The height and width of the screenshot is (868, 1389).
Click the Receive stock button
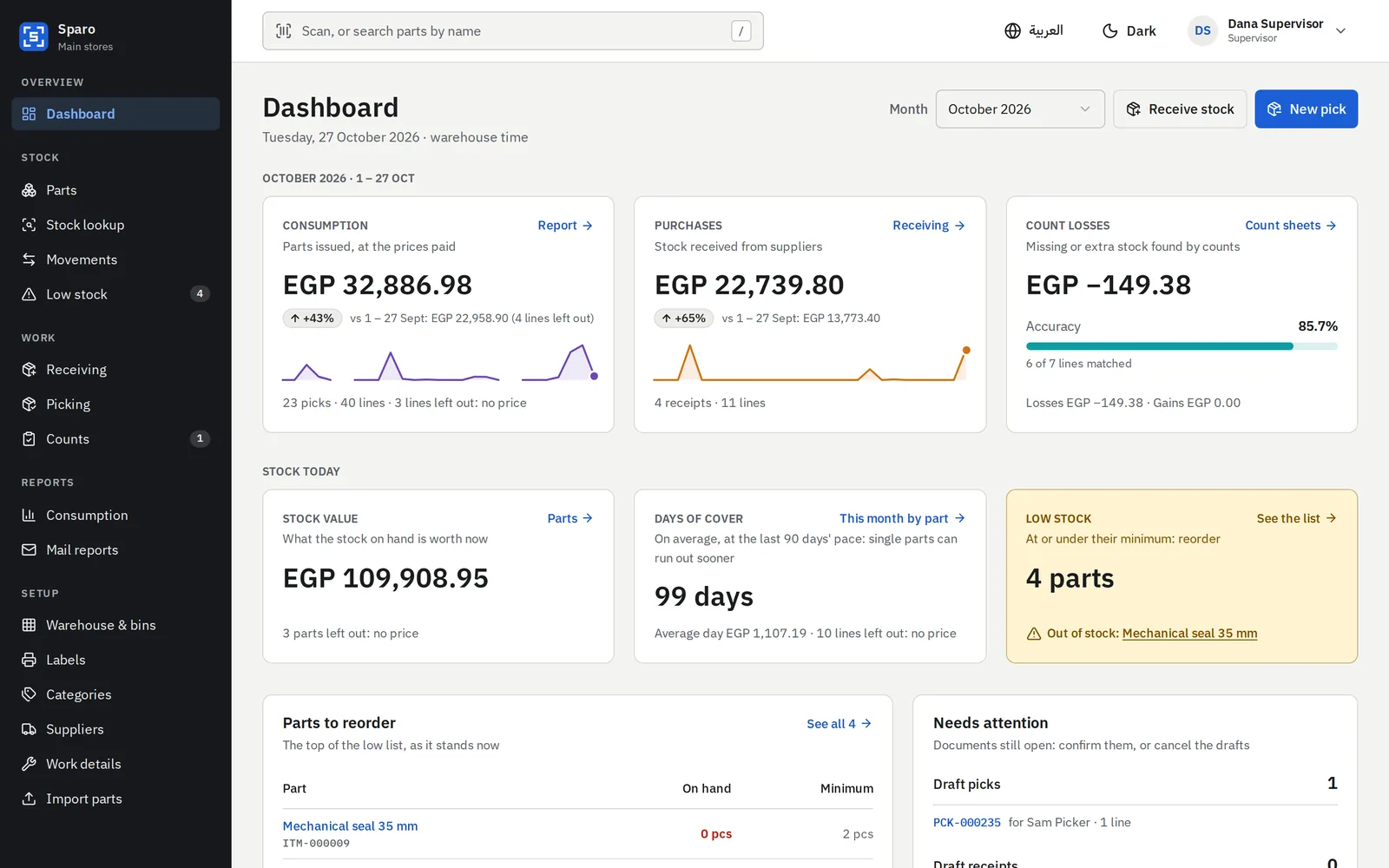(x=1180, y=109)
